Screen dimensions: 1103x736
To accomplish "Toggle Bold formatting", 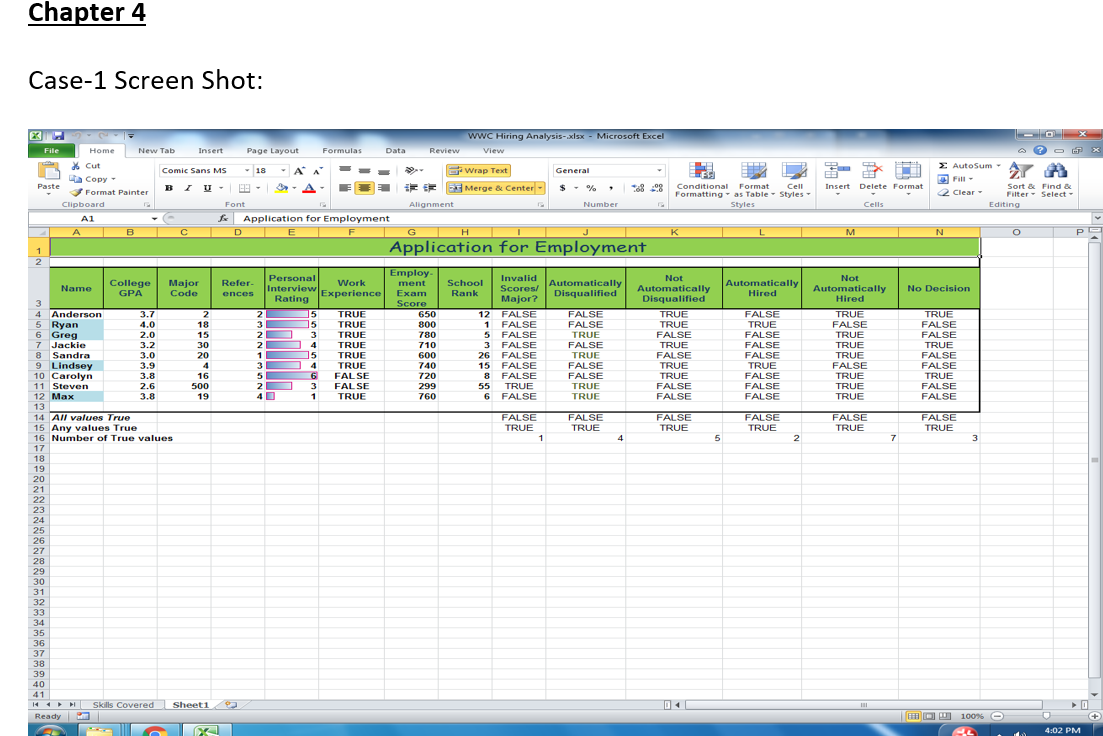I will (169, 188).
